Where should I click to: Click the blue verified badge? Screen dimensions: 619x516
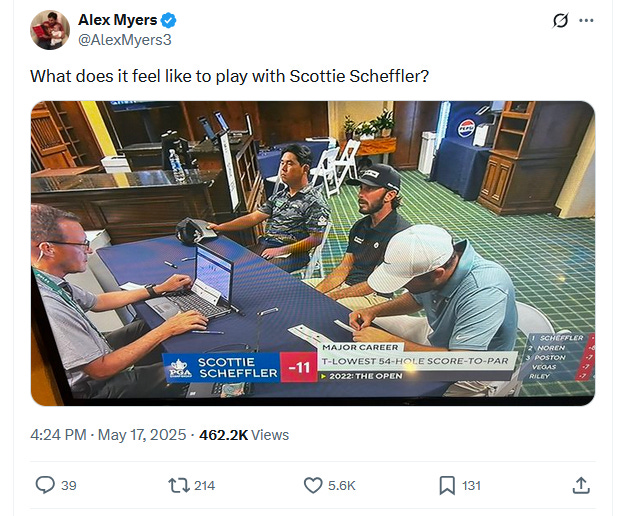pos(169,20)
